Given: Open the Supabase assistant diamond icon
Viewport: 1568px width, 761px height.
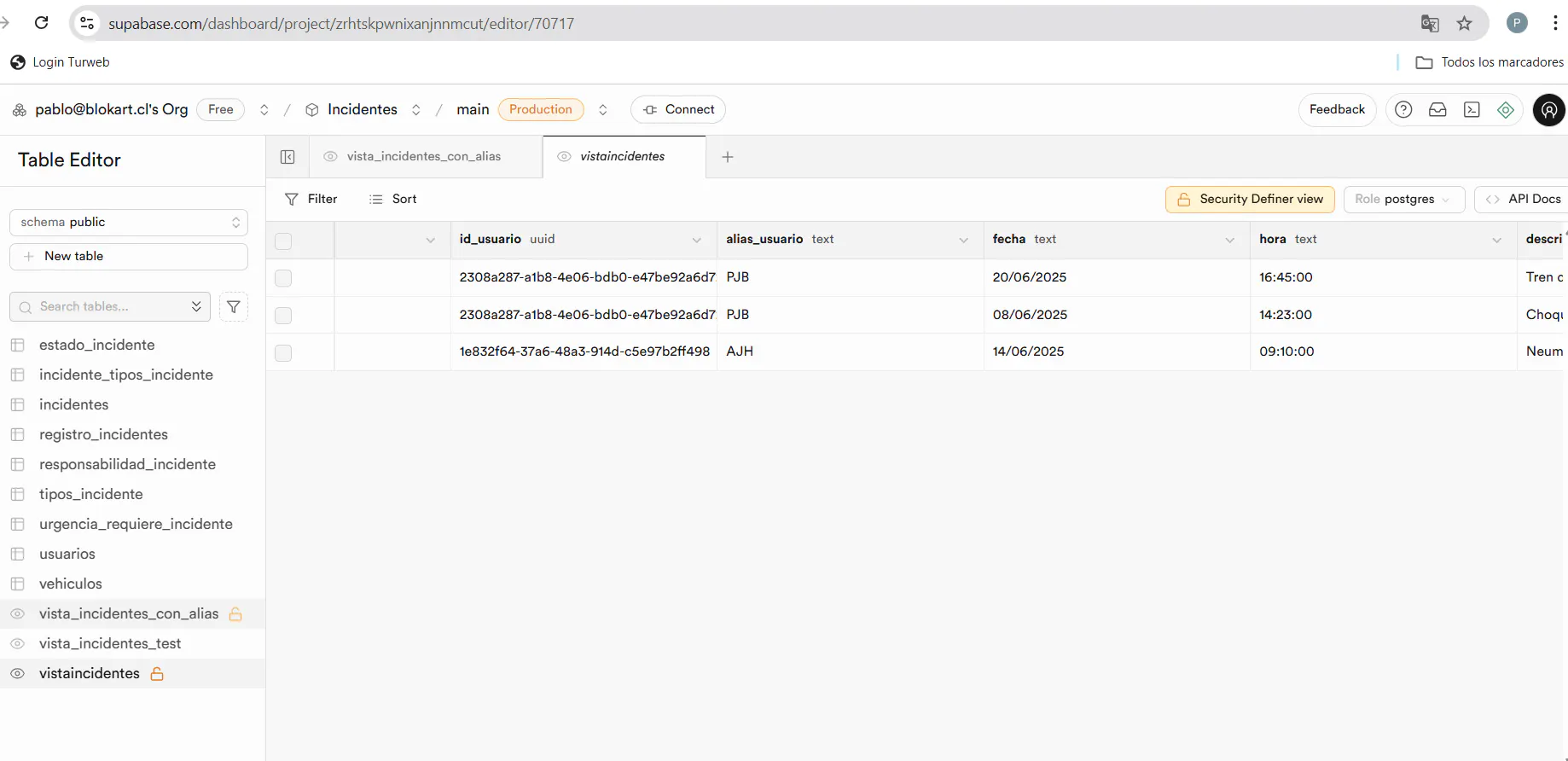Looking at the screenshot, I should click(1506, 109).
